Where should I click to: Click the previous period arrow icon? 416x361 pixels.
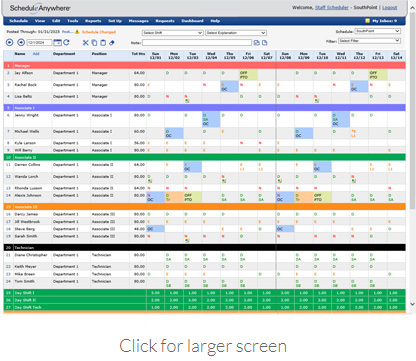coord(10,42)
